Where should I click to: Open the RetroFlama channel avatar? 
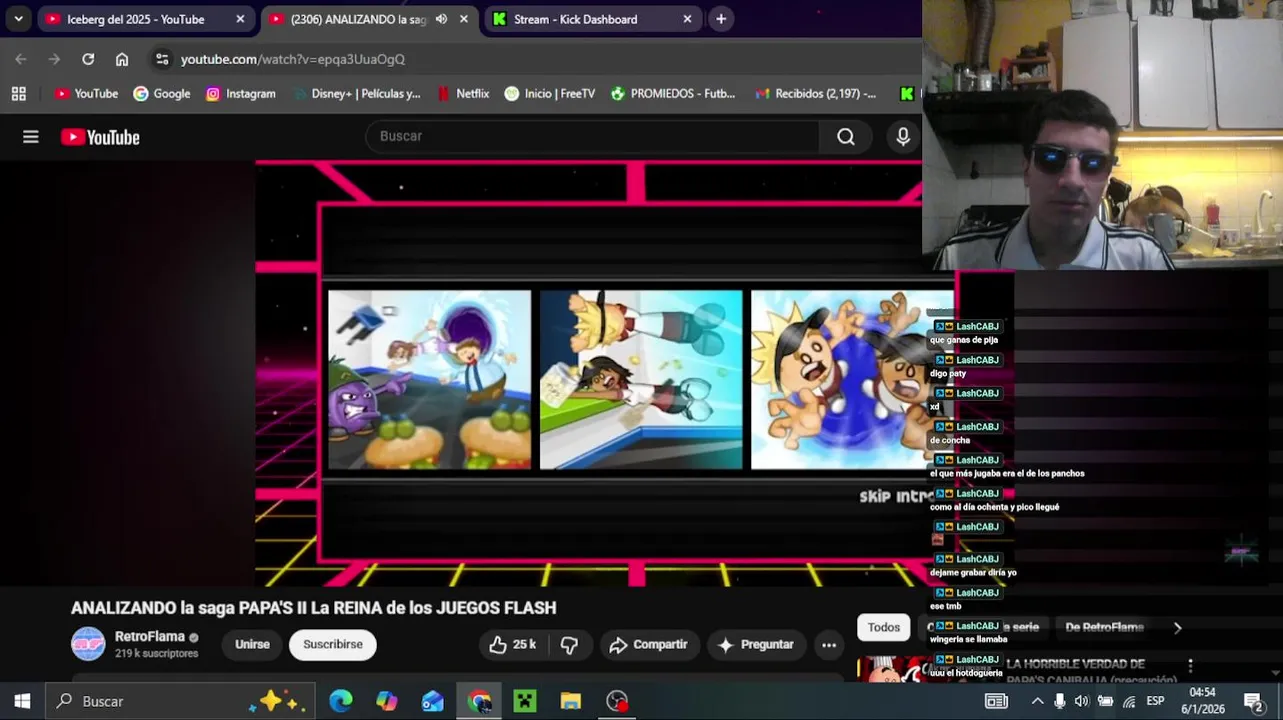coord(88,644)
